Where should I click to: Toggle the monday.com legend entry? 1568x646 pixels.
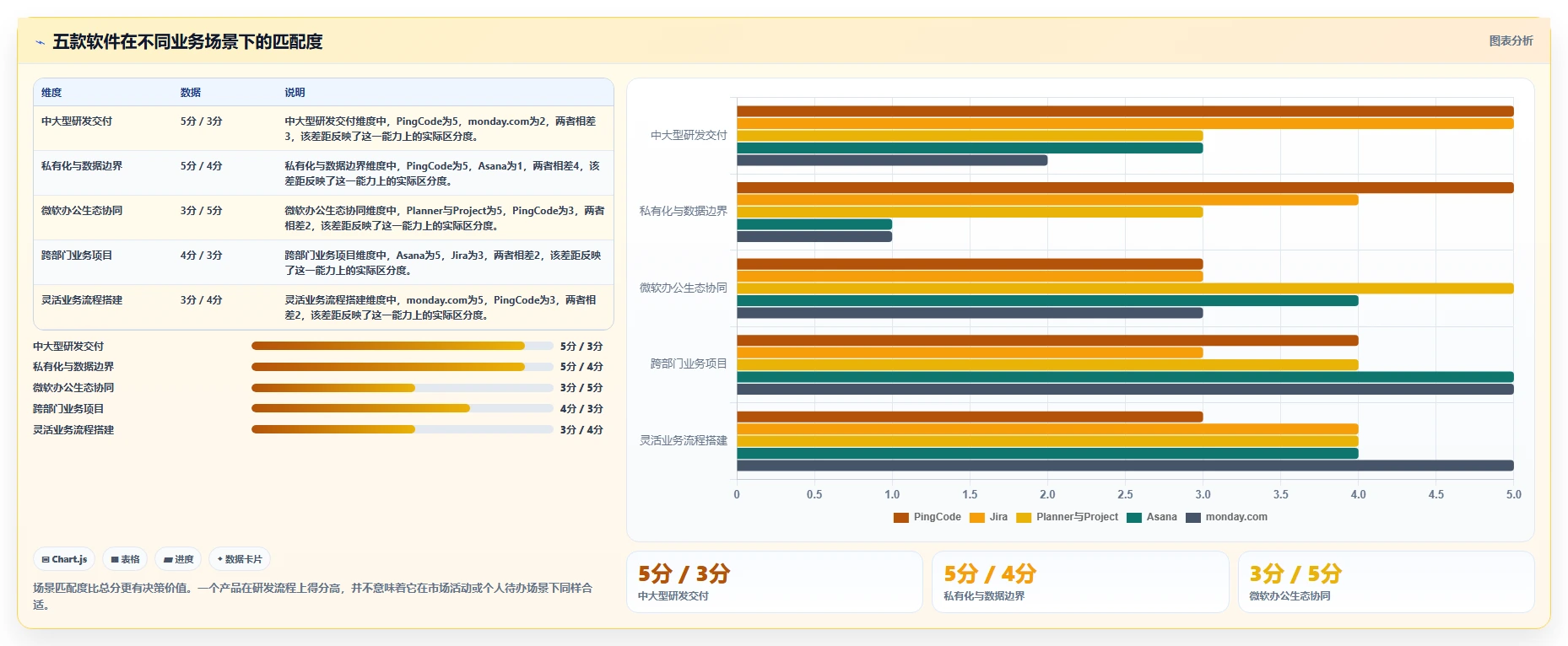pos(1226,517)
